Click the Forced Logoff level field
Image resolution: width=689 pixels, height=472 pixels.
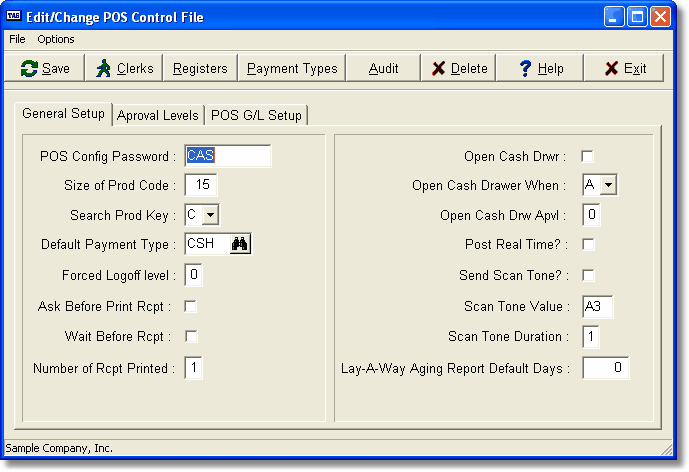[x=193, y=275]
